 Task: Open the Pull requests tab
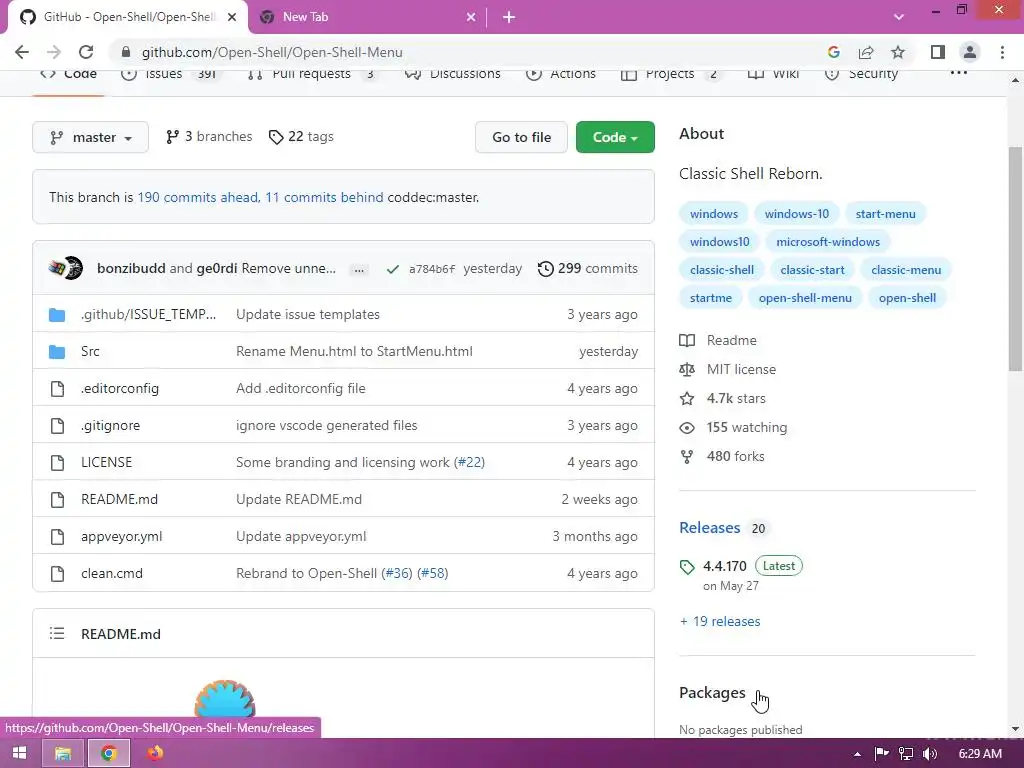(312, 73)
